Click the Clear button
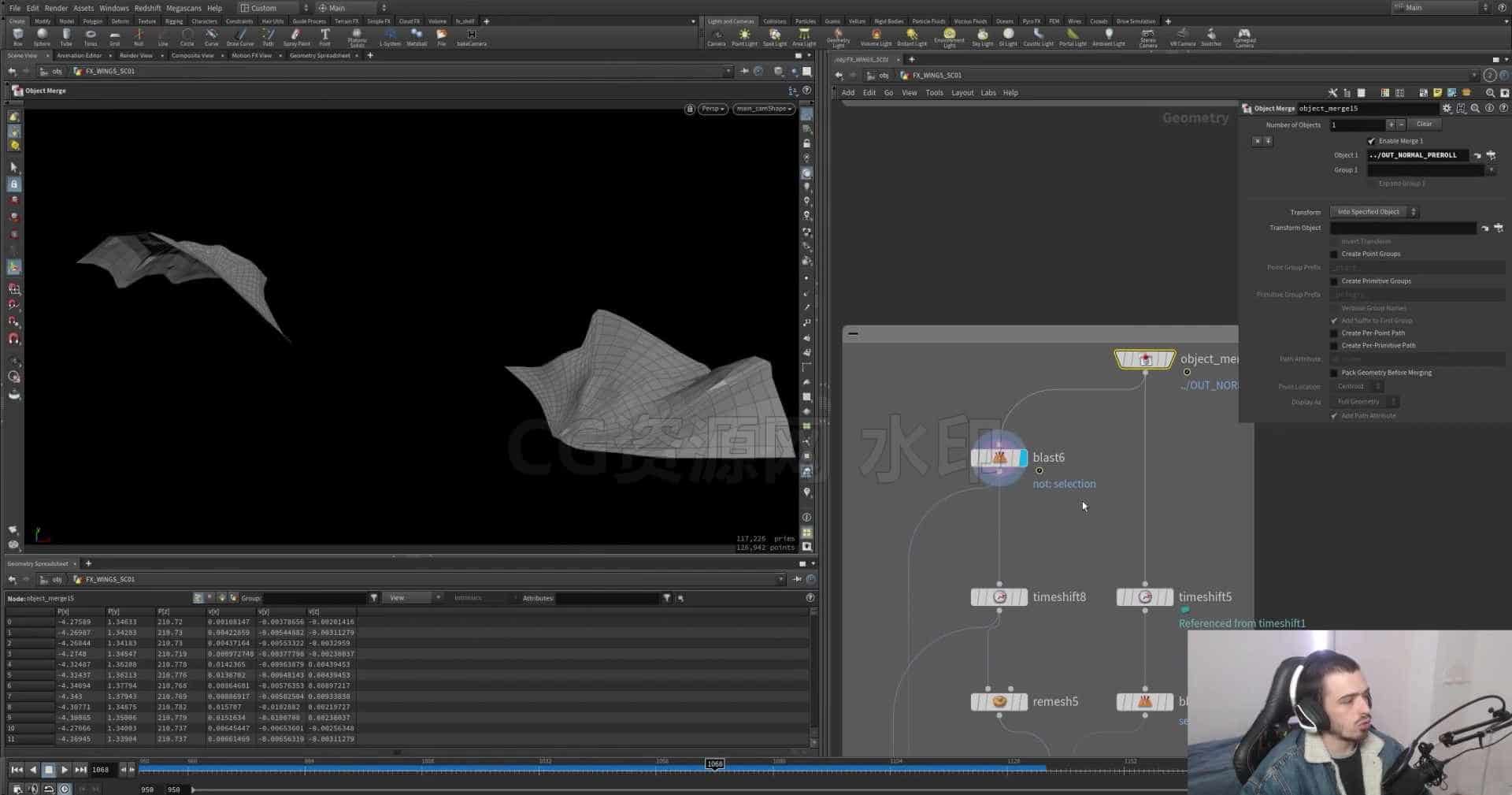This screenshot has width=1512, height=795. click(1425, 124)
